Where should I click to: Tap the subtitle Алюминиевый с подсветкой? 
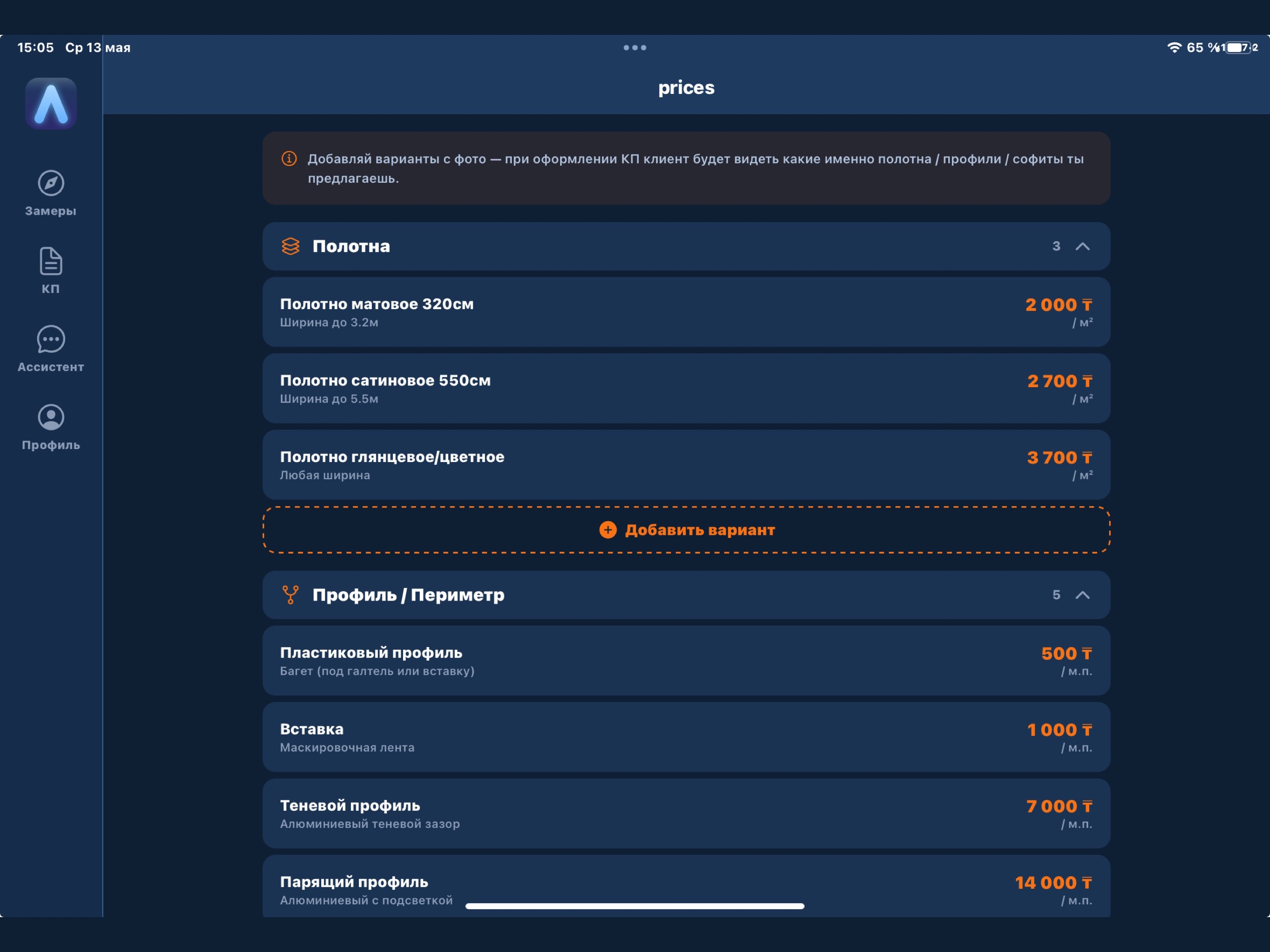[366, 900]
